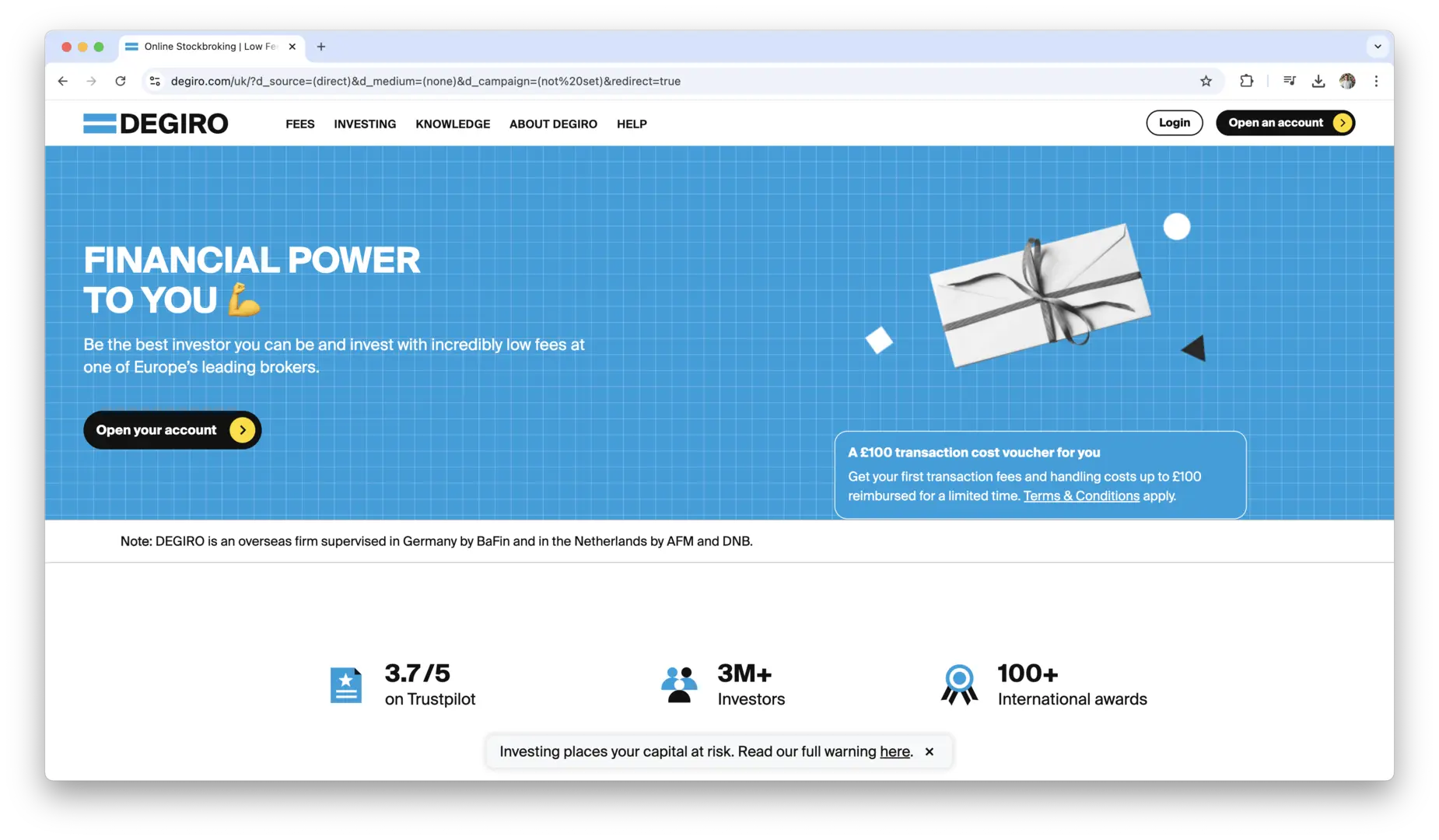View site information icon in address bar

coord(156,81)
